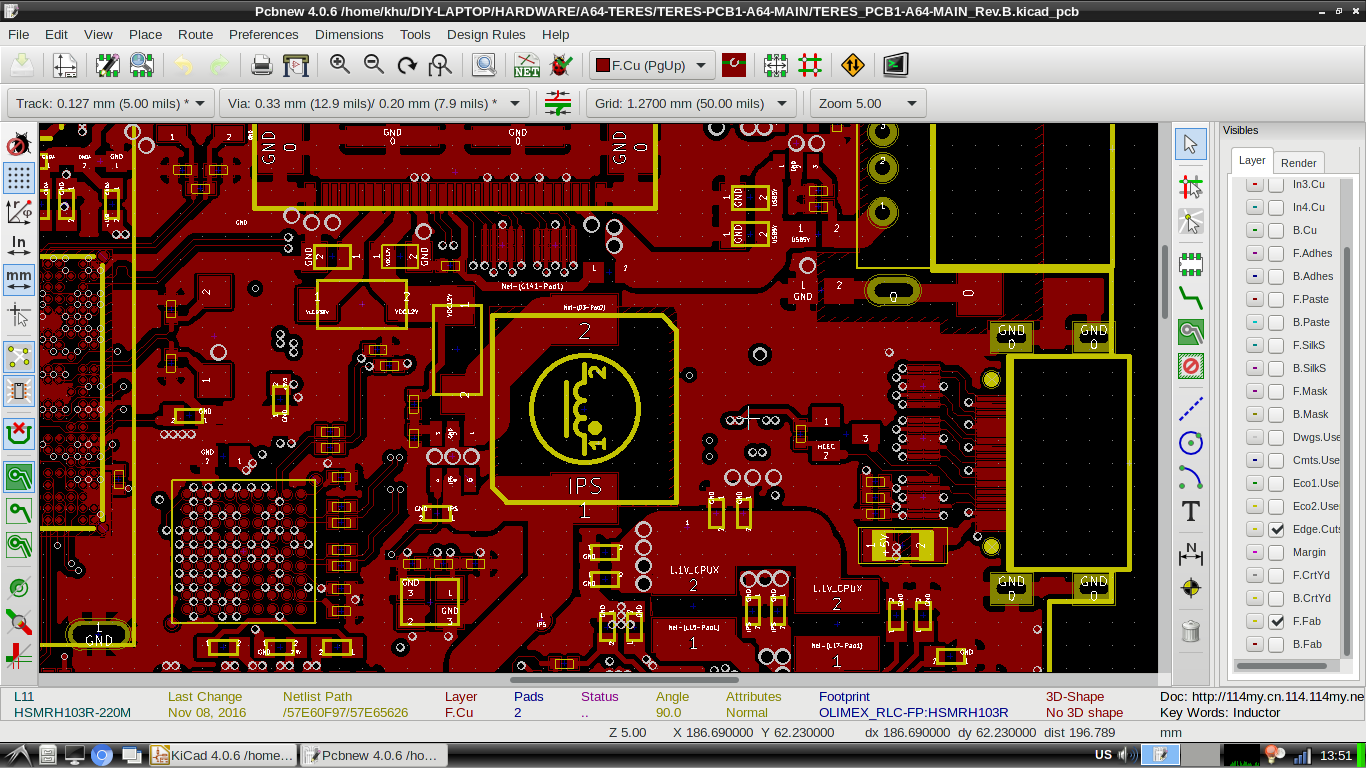
Task: Click the Pcbnew 4.0.6 taskbar button
Action: tap(374, 755)
